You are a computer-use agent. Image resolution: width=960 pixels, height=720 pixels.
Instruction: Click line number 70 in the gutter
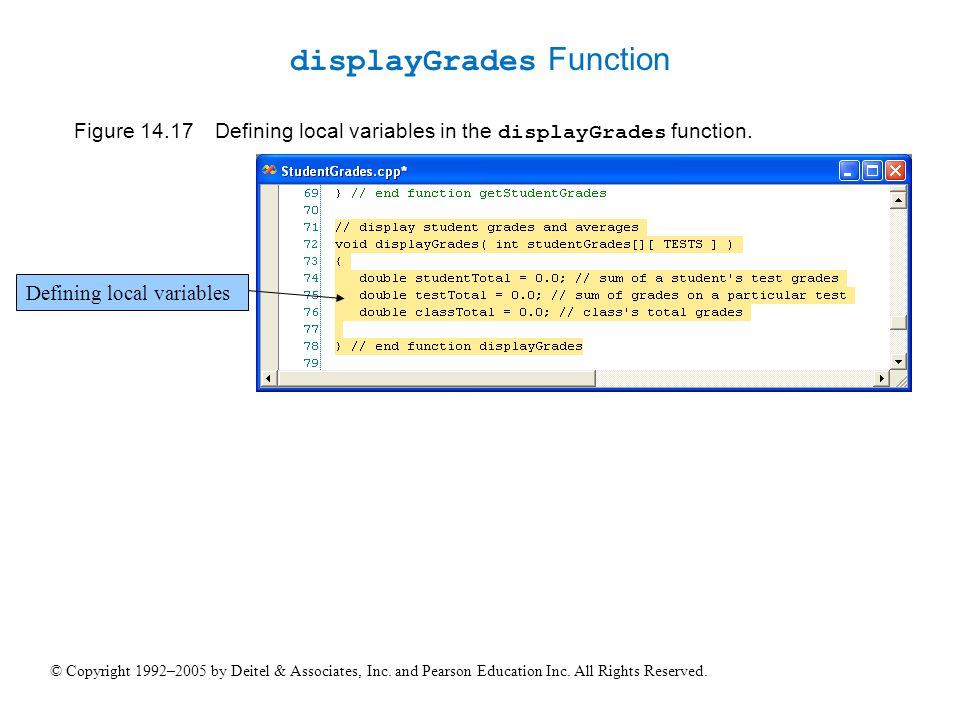pyautogui.click(x=311, y=211)
